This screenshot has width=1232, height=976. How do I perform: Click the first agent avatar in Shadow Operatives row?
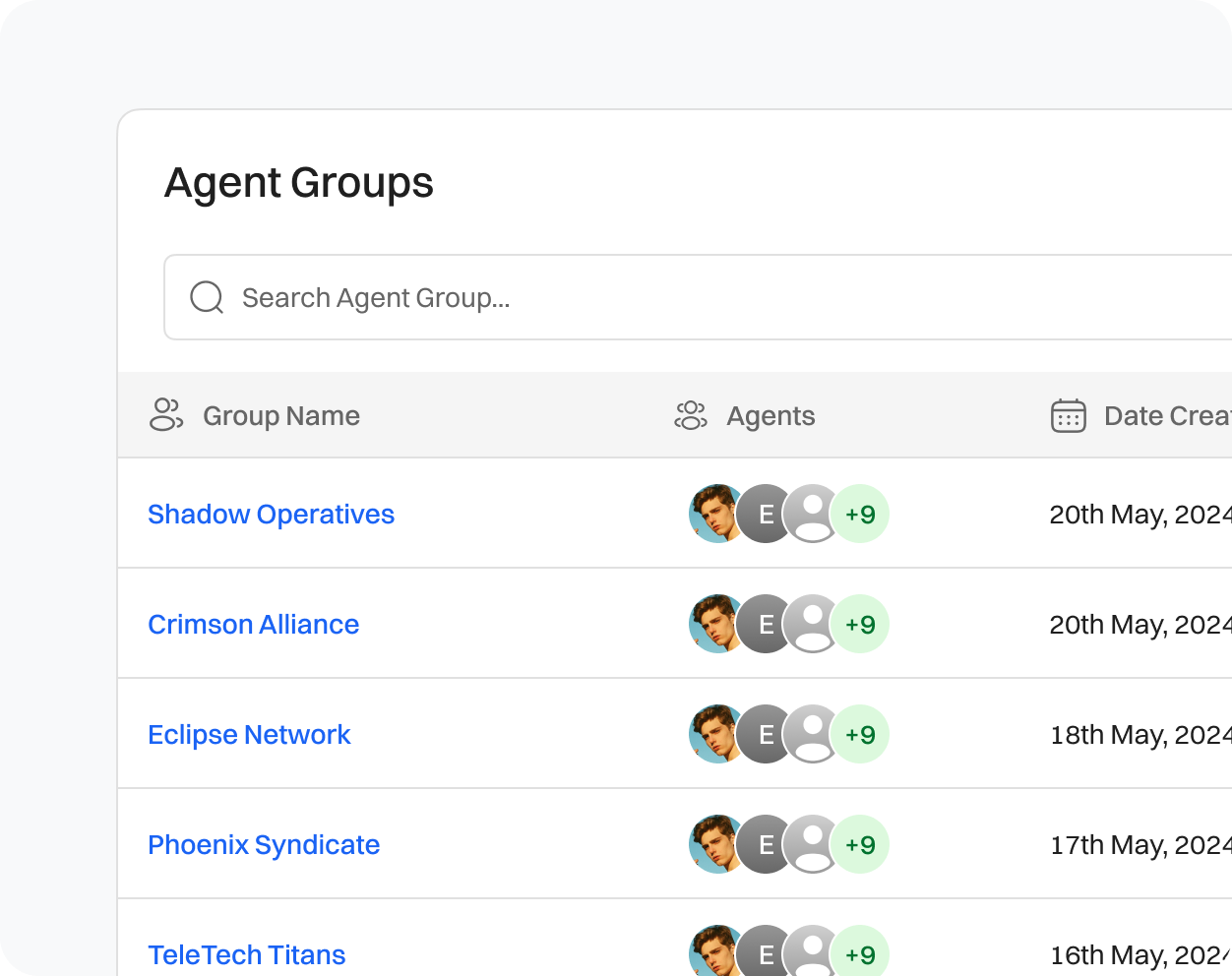715,514
